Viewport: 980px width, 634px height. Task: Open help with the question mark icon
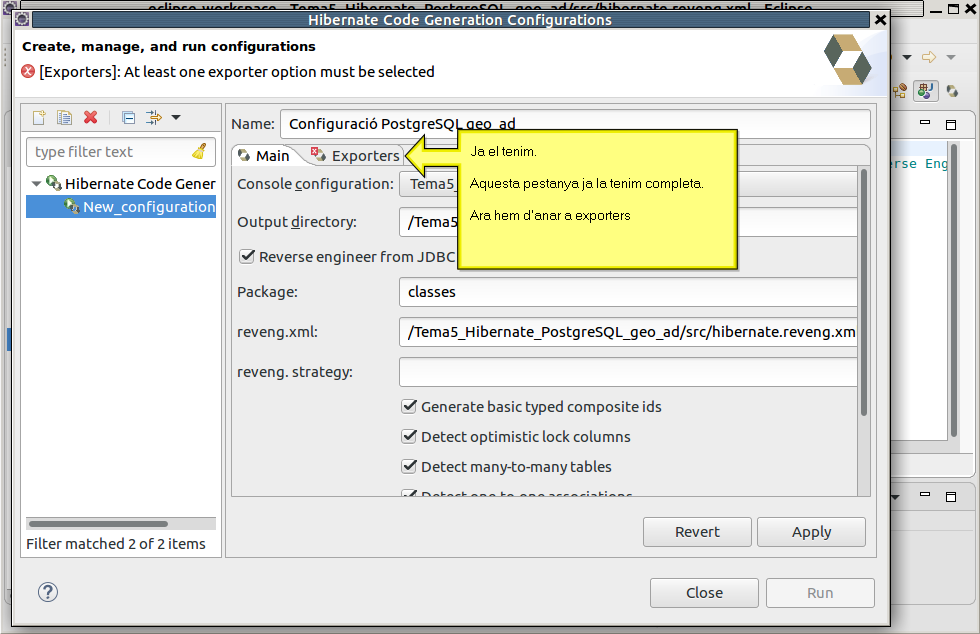click(x=48, y=592)
